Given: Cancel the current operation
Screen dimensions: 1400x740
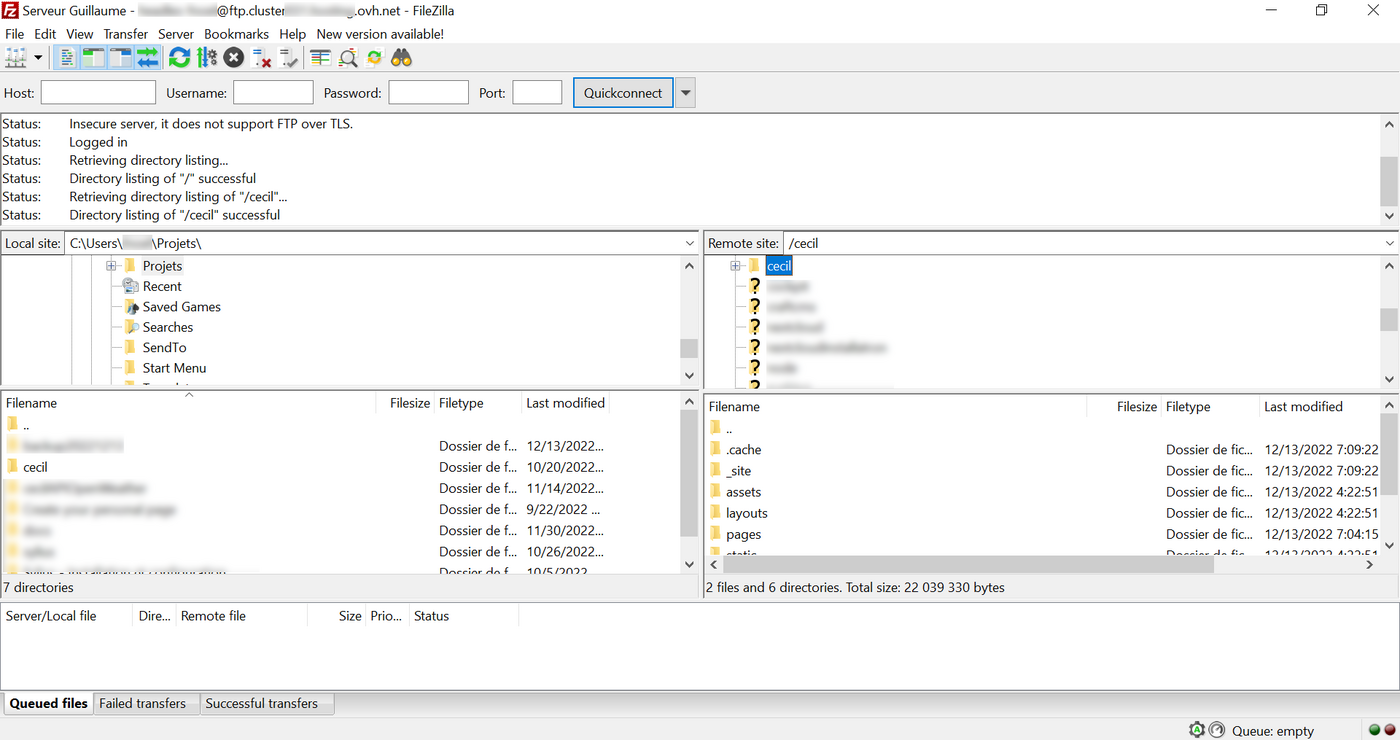Looking at the screenshot, I should (x=233, y=57).
